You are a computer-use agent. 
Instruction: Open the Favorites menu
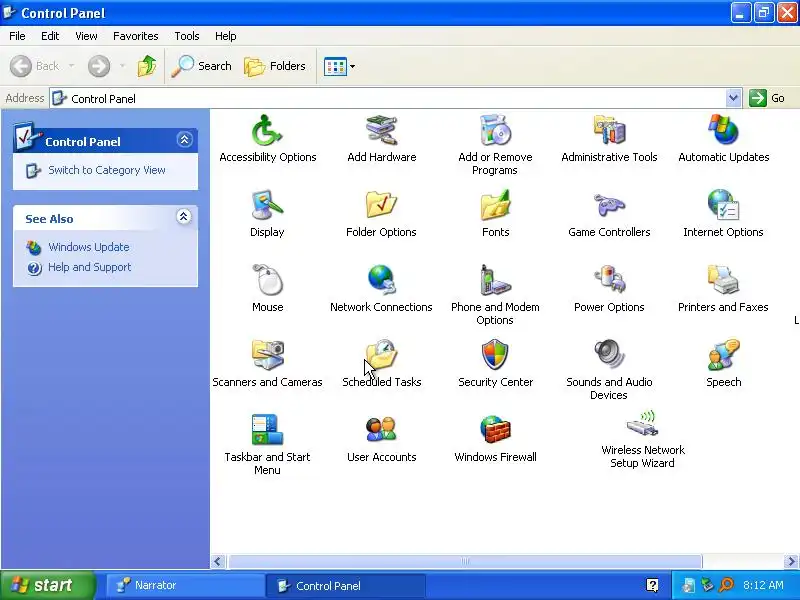tap(136, 36)
